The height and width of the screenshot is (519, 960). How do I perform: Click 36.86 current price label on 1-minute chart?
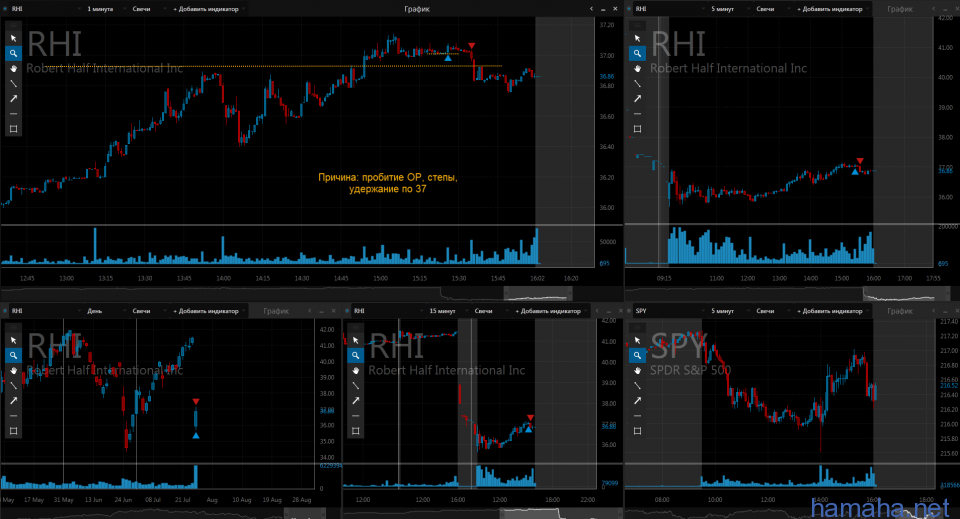pyautogui.click(x=606, y=77)
